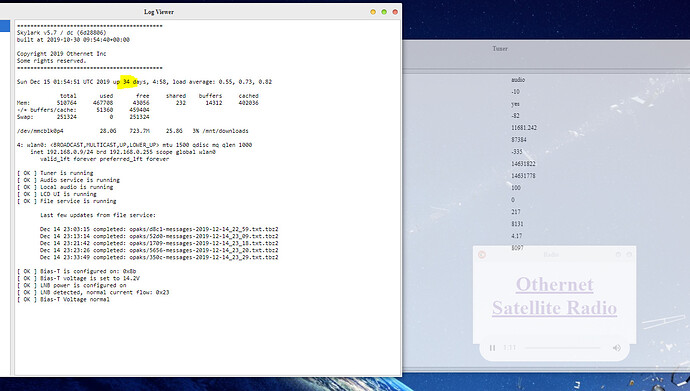Click the '217' value in Tuner window
Screen dimensions: 690x391
point(516,212)
